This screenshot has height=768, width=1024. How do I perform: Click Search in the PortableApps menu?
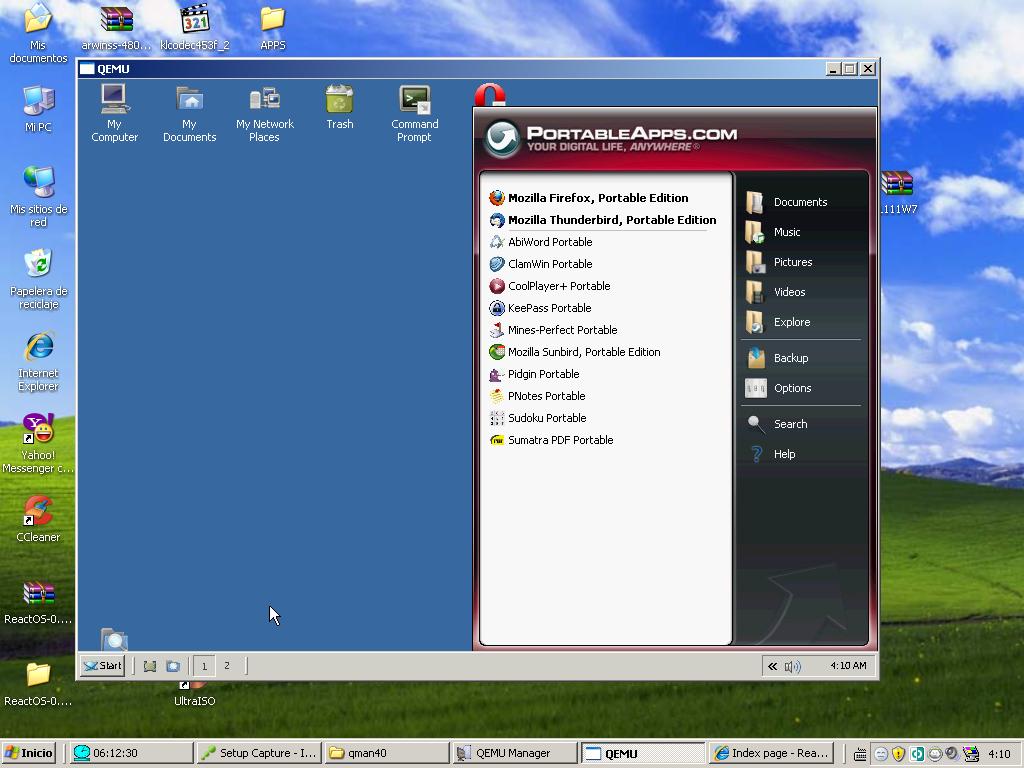tap(789, 424)
